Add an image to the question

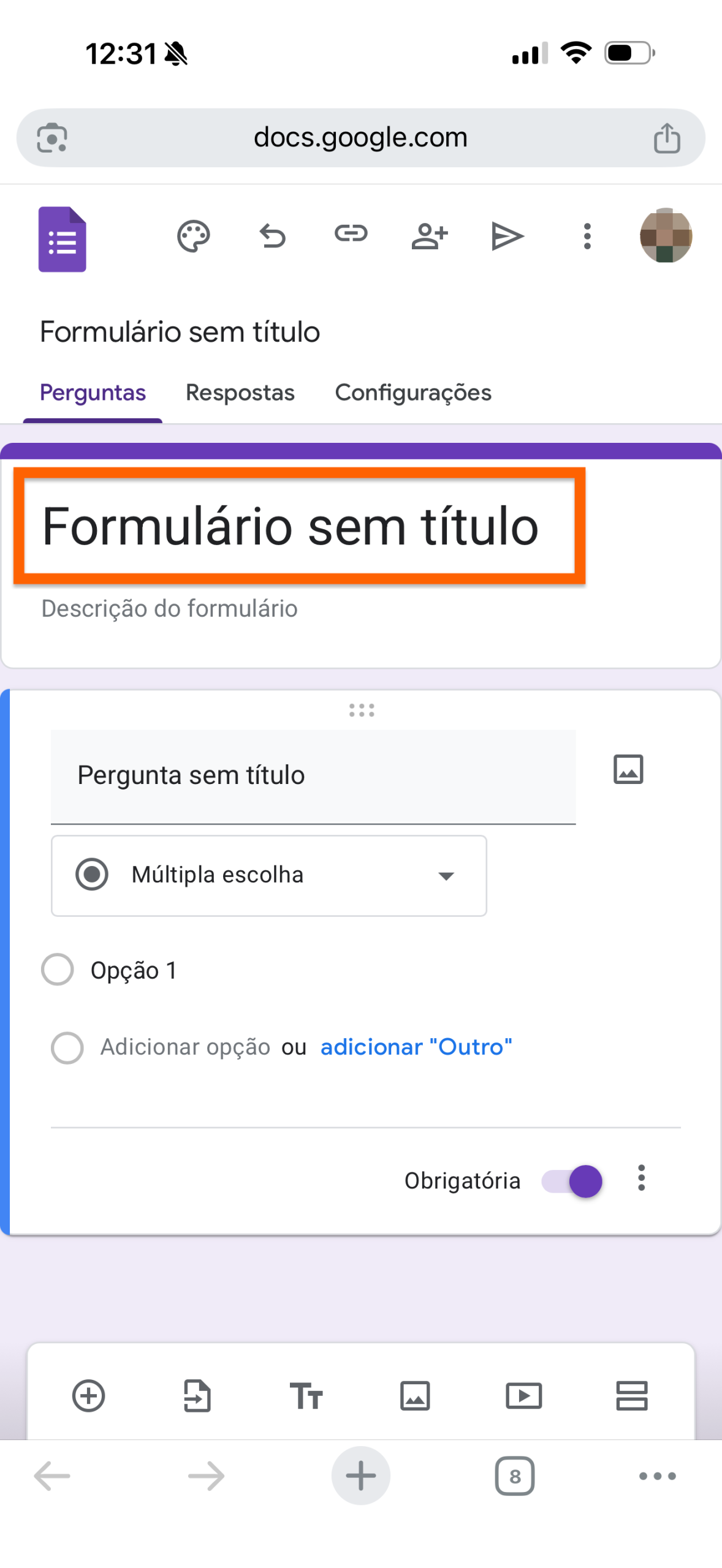pos(628,769)
